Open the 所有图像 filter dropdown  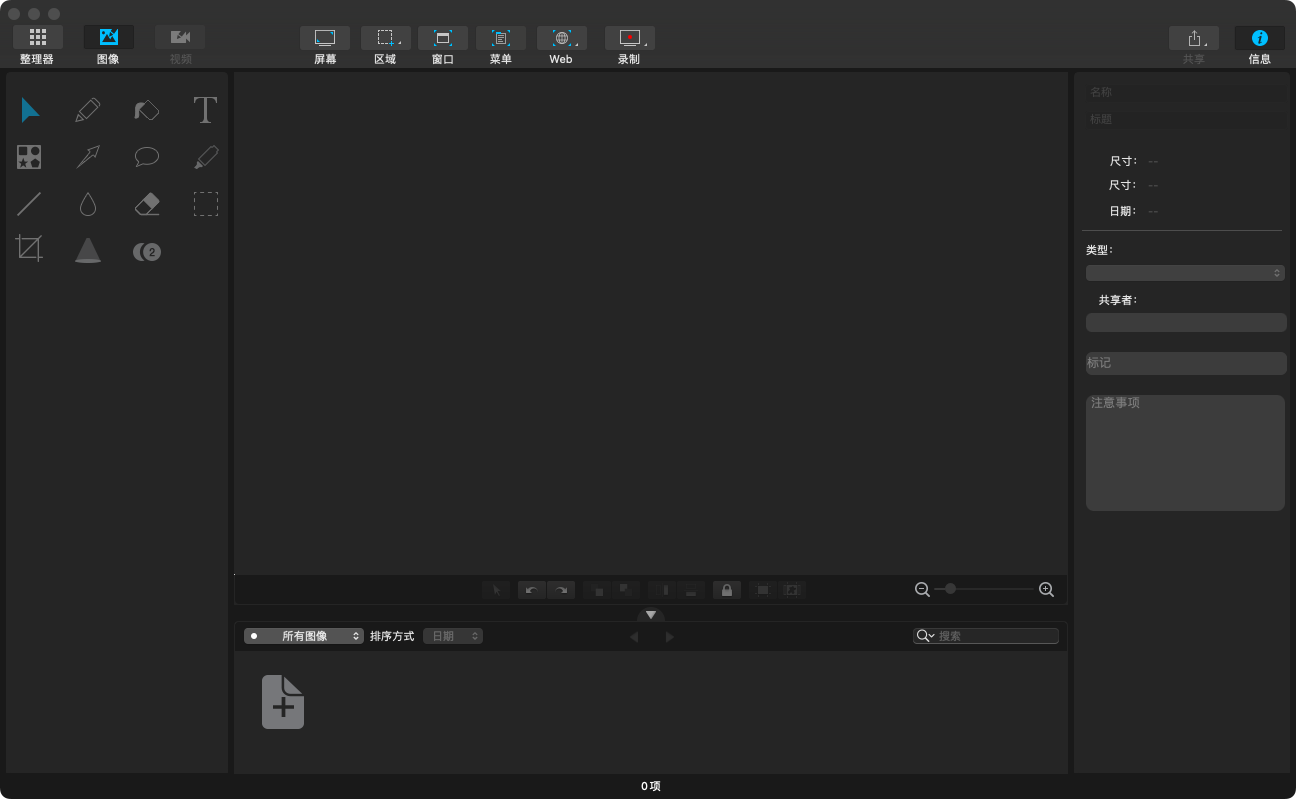[x=304, y=636]
